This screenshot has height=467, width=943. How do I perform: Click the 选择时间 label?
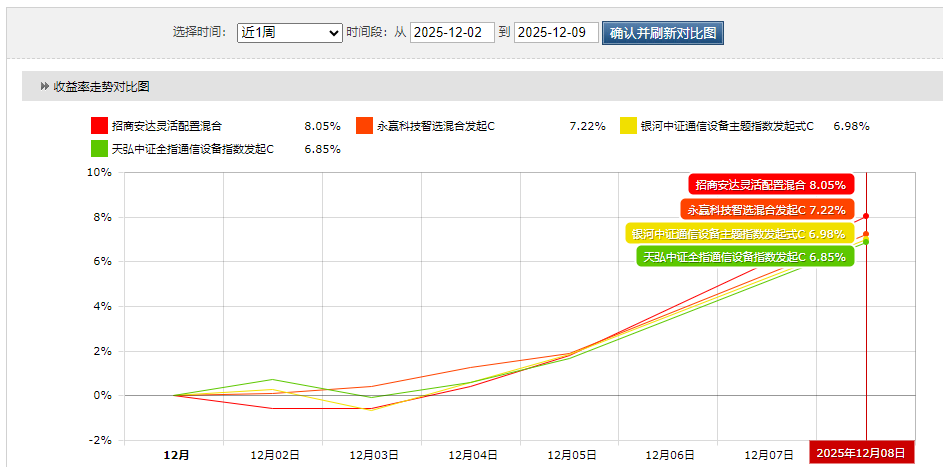[x=200, y=32]
